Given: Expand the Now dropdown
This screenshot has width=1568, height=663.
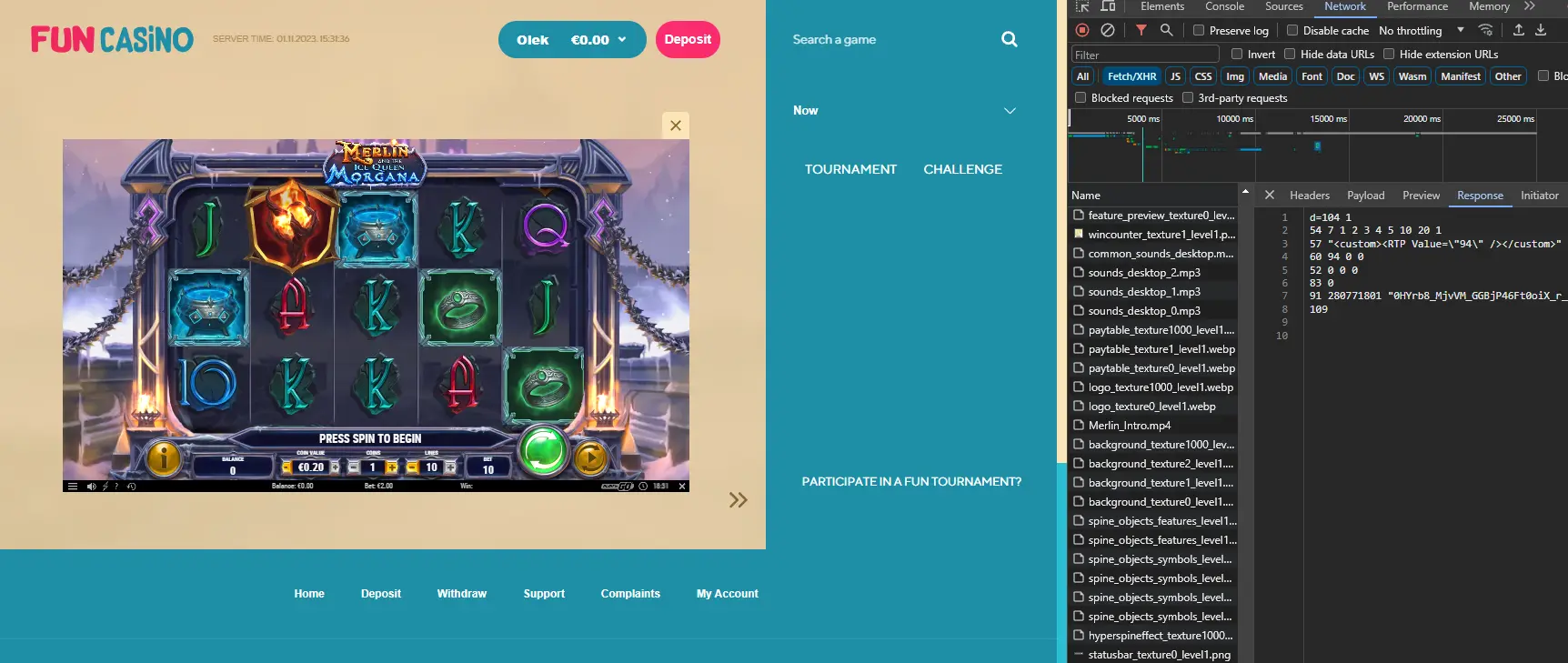Looking at the screenshot, I should click(x=905, y=110).
